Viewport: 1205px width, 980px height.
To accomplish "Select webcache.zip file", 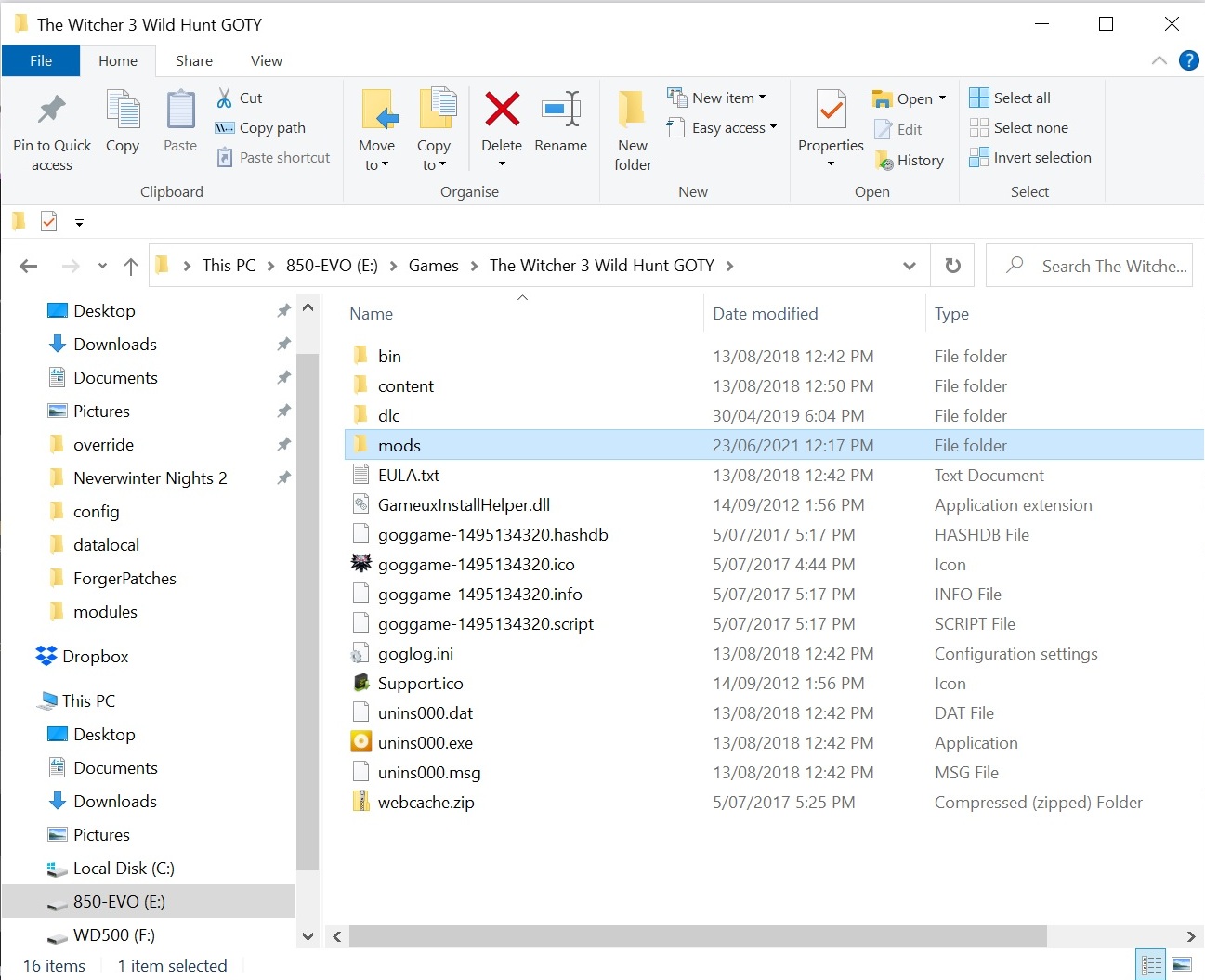I will (426, 802).
